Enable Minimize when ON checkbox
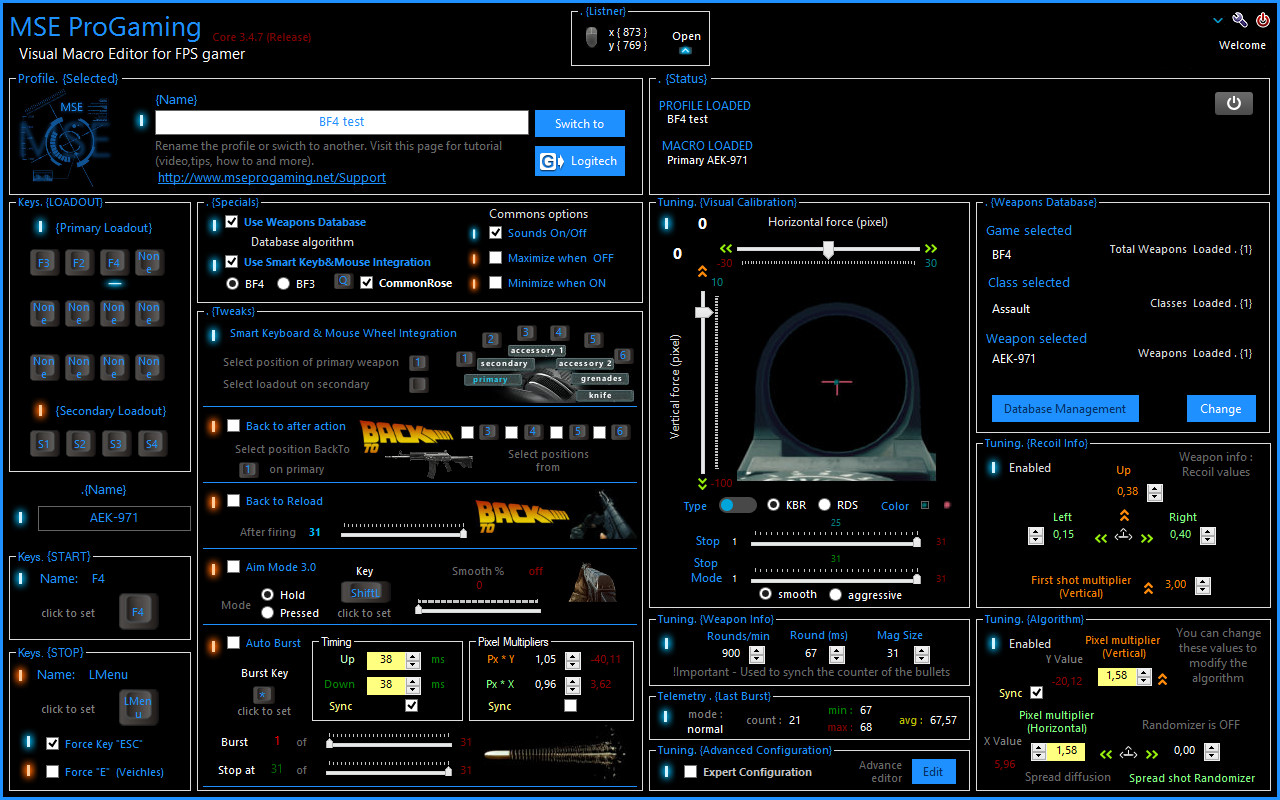This screenshot has width=1280, height=800. coord(496,283)
